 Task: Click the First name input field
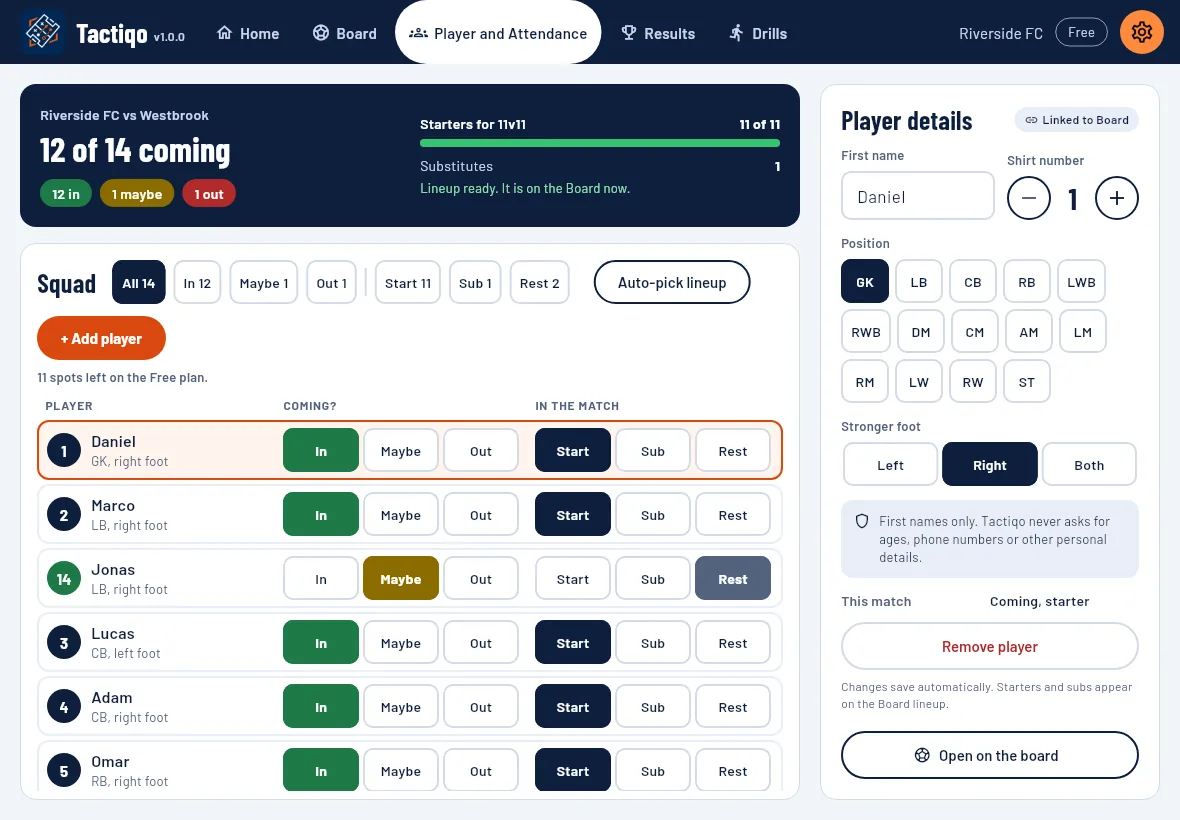(x=917, y=196)
